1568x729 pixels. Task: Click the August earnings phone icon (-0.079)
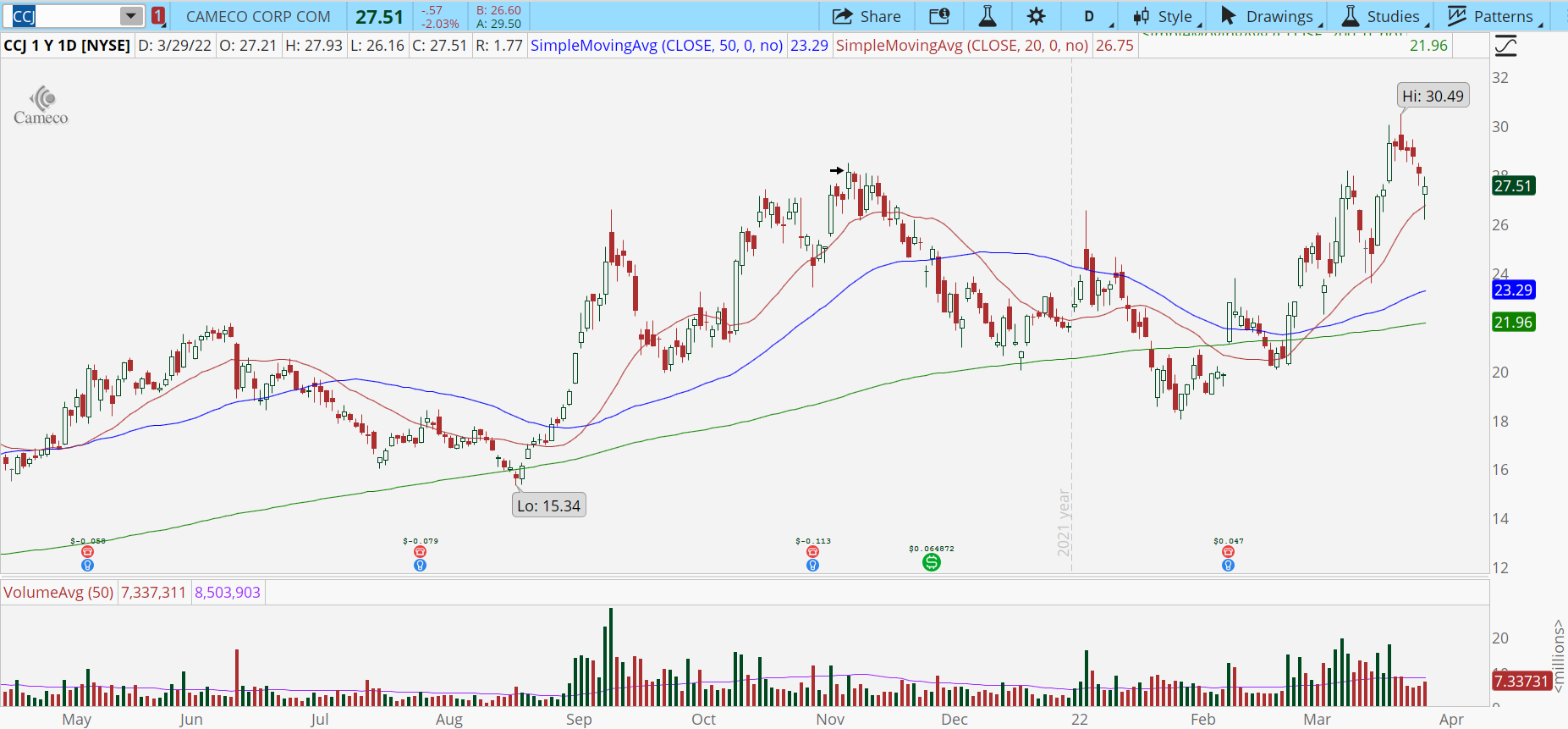(420, 552)
